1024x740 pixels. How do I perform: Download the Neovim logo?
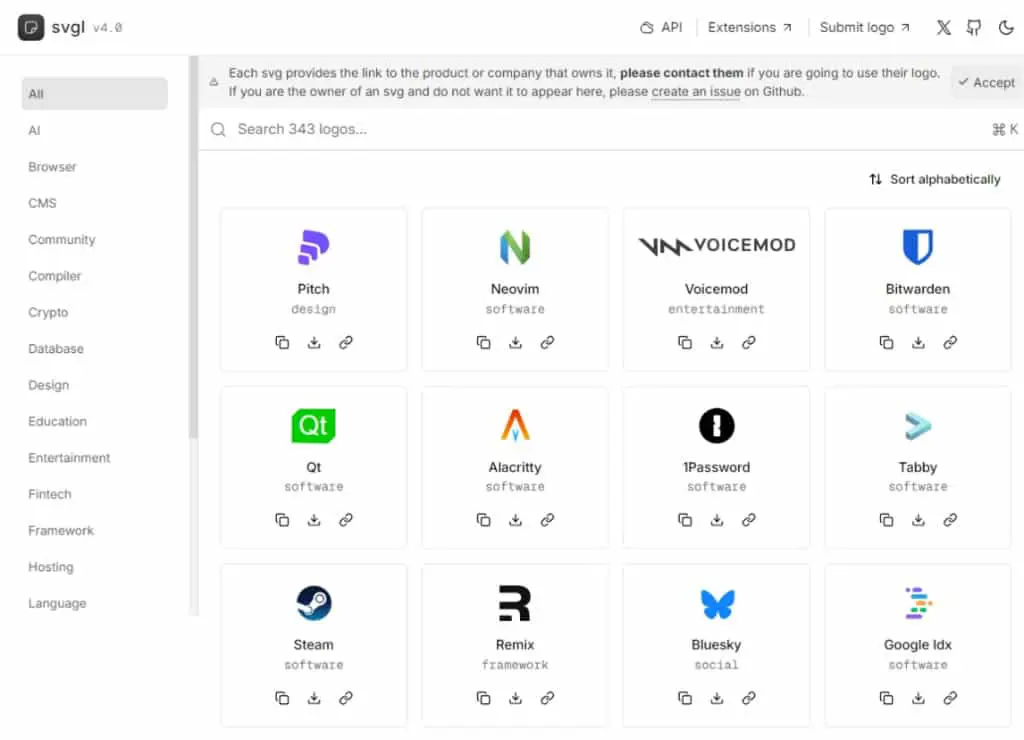(x=515, y=342)
